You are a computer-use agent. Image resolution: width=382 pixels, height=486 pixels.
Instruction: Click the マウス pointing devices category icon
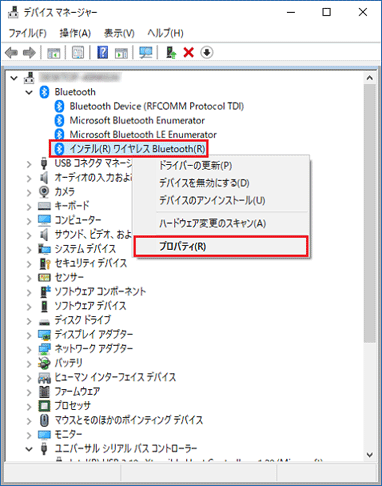pos(44,420)
